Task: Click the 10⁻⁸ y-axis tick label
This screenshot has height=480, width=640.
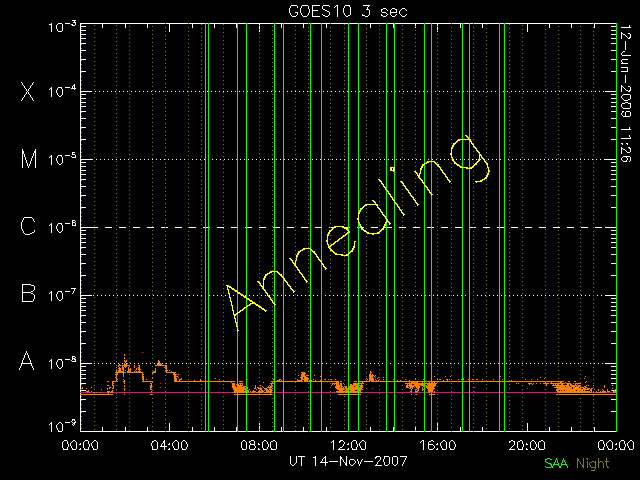Action: coord(62,363)
